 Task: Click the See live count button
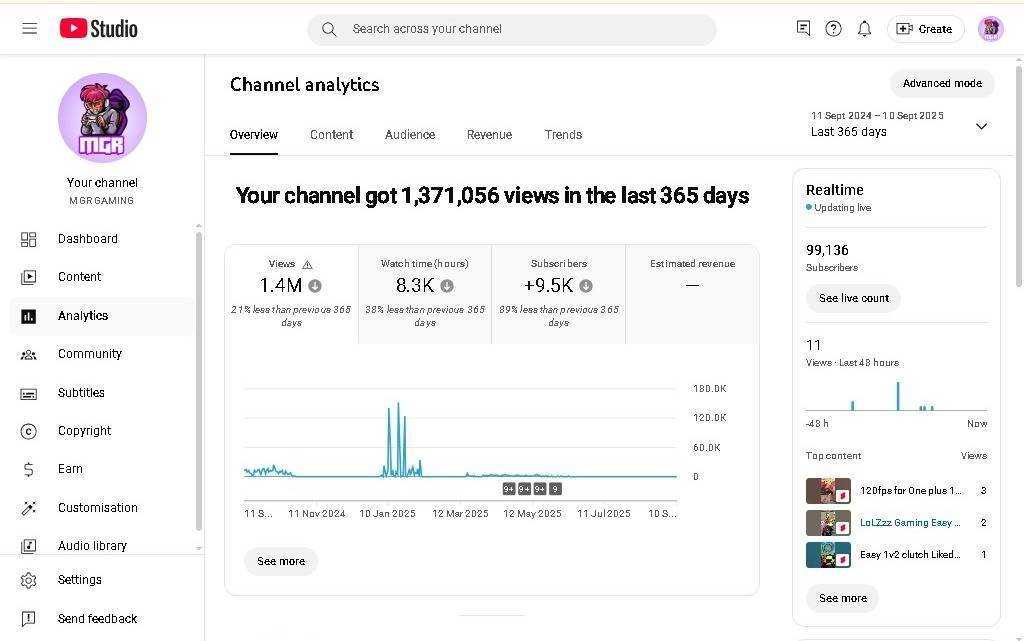tap(853, 298)
